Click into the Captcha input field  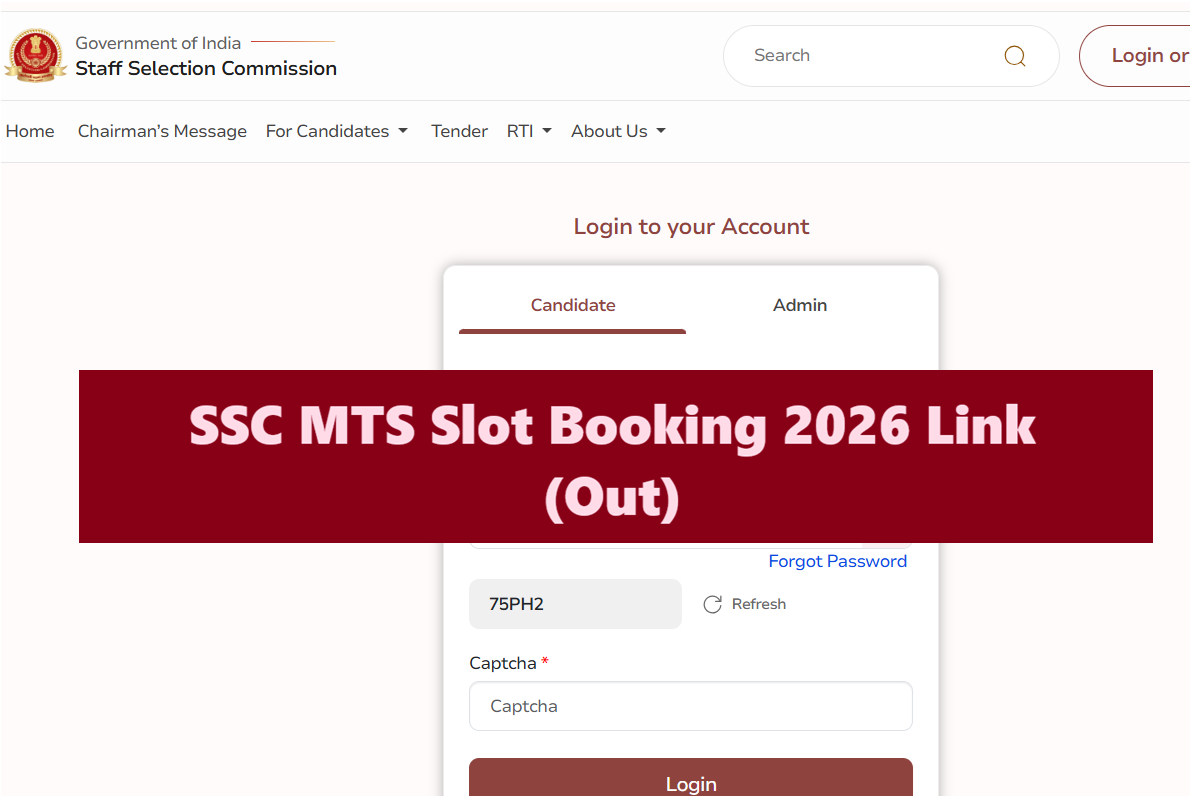click(x=690, y=706)
